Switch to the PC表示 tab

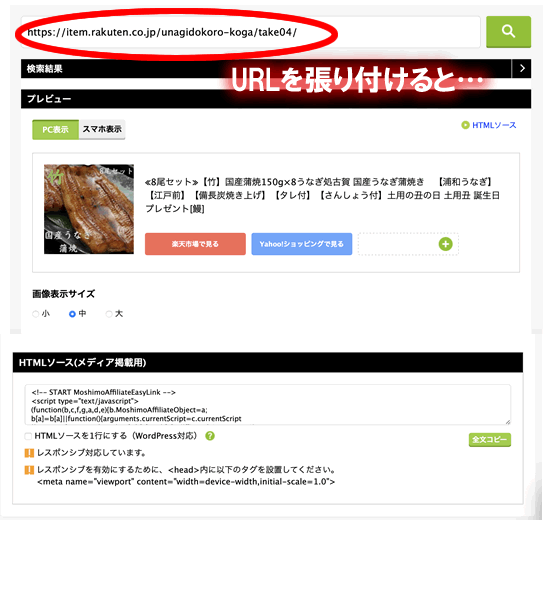55,130
